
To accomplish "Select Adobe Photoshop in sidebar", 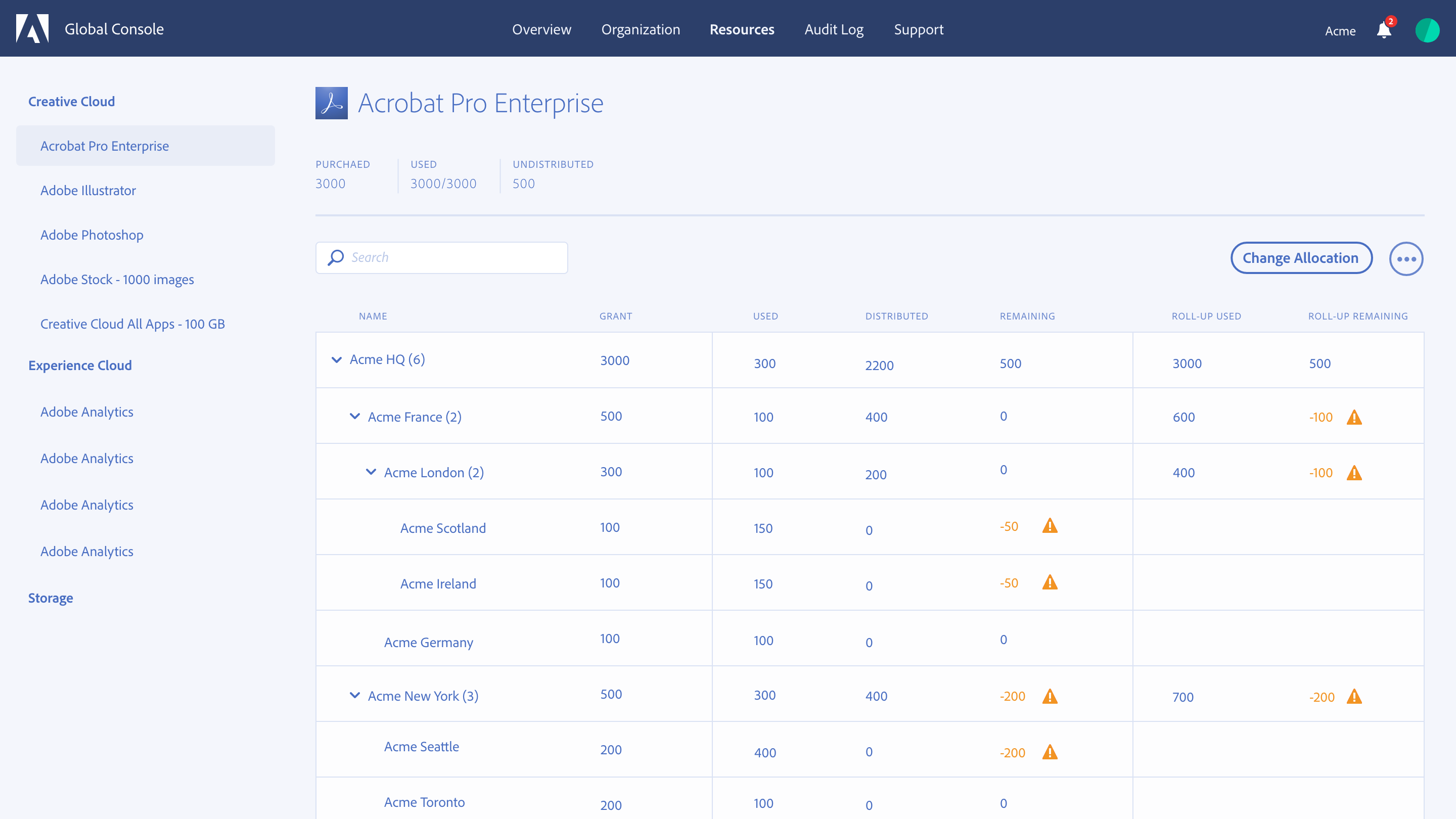I will (x=92, y=235).
